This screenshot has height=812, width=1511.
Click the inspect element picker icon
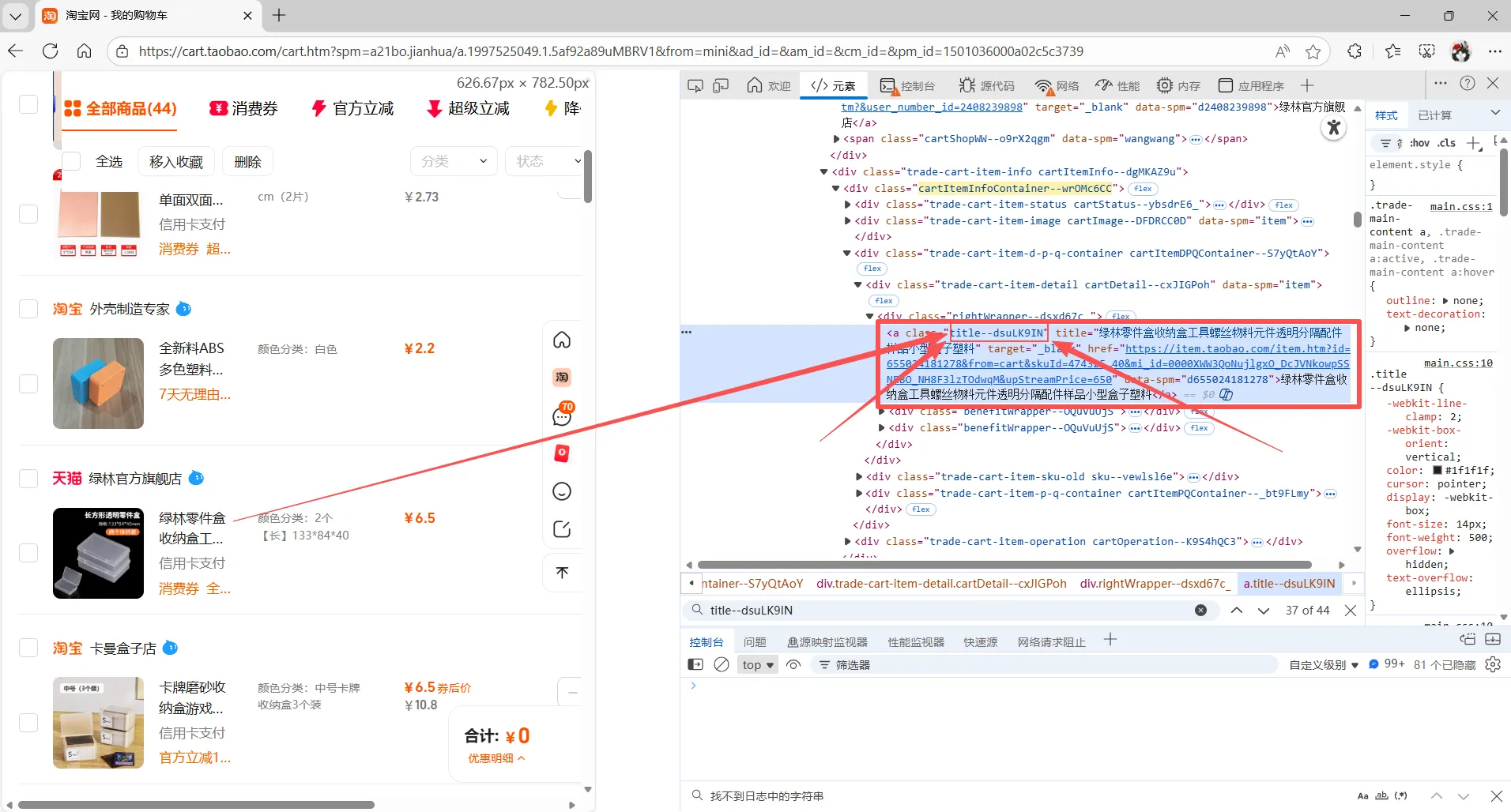(695, 85)
